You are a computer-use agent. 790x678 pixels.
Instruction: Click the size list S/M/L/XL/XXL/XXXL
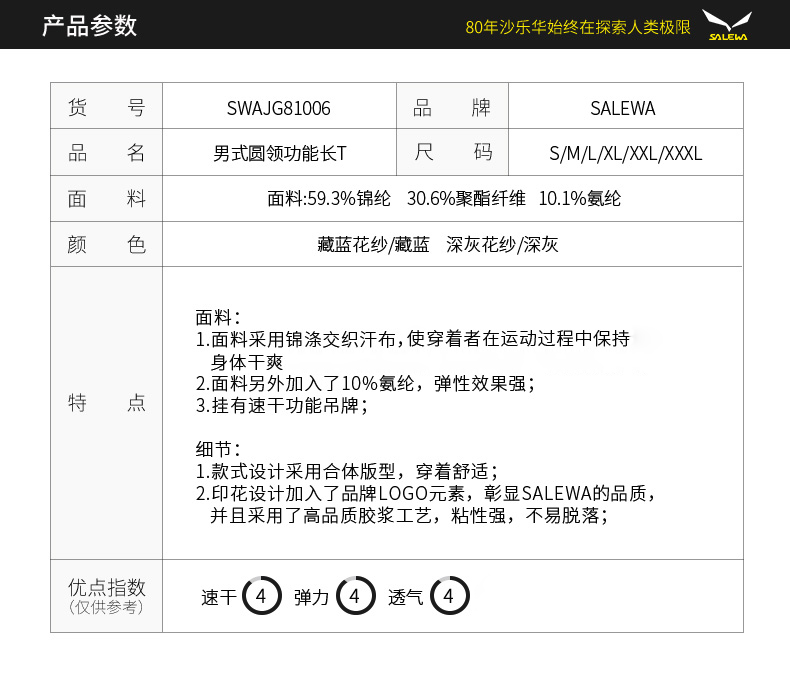[x=625, y=154]
